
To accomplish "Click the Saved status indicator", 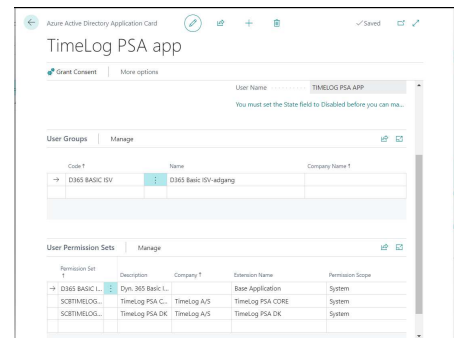I will (x=368, y=23).
